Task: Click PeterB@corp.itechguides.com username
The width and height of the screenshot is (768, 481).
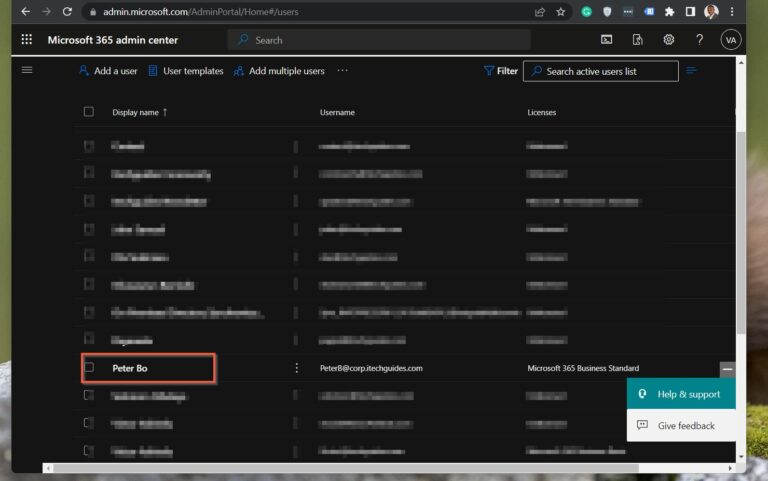Action: tap(371, 368)
